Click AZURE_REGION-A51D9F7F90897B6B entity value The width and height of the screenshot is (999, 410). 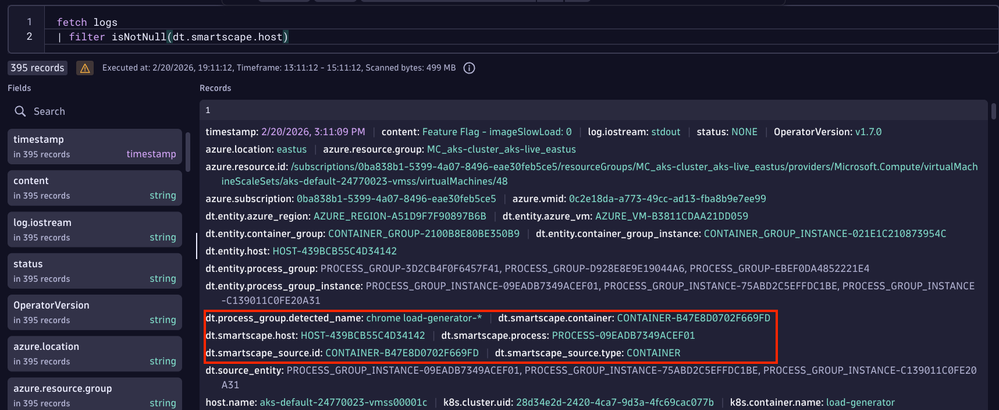pos(399,216)
